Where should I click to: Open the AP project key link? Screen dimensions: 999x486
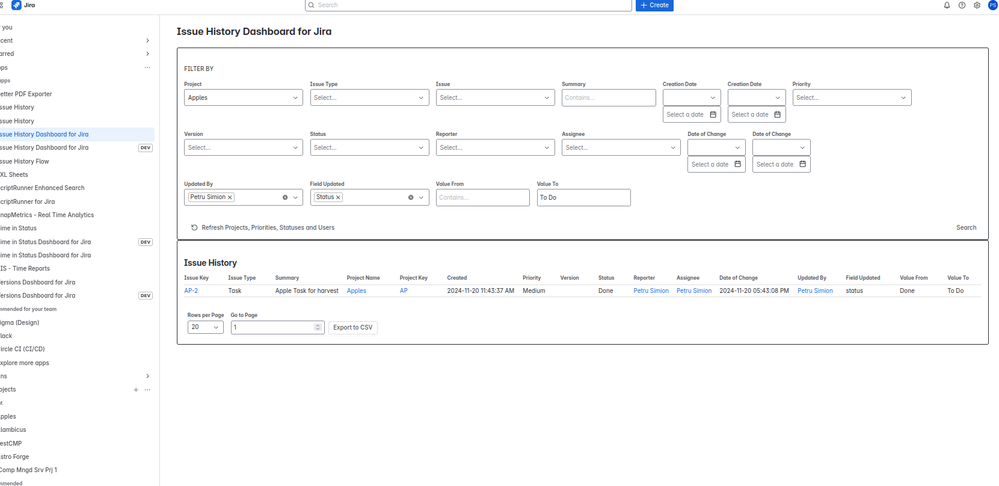403,290
